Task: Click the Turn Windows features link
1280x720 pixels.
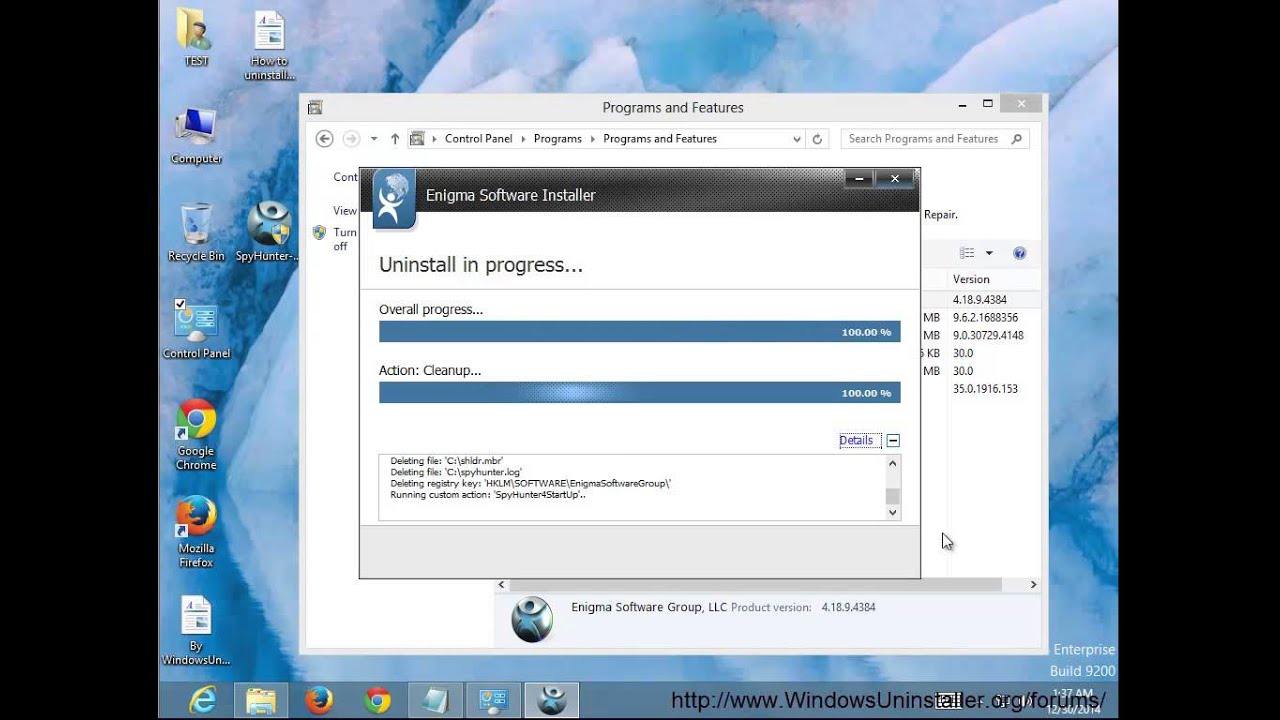Action: [345, 239]
